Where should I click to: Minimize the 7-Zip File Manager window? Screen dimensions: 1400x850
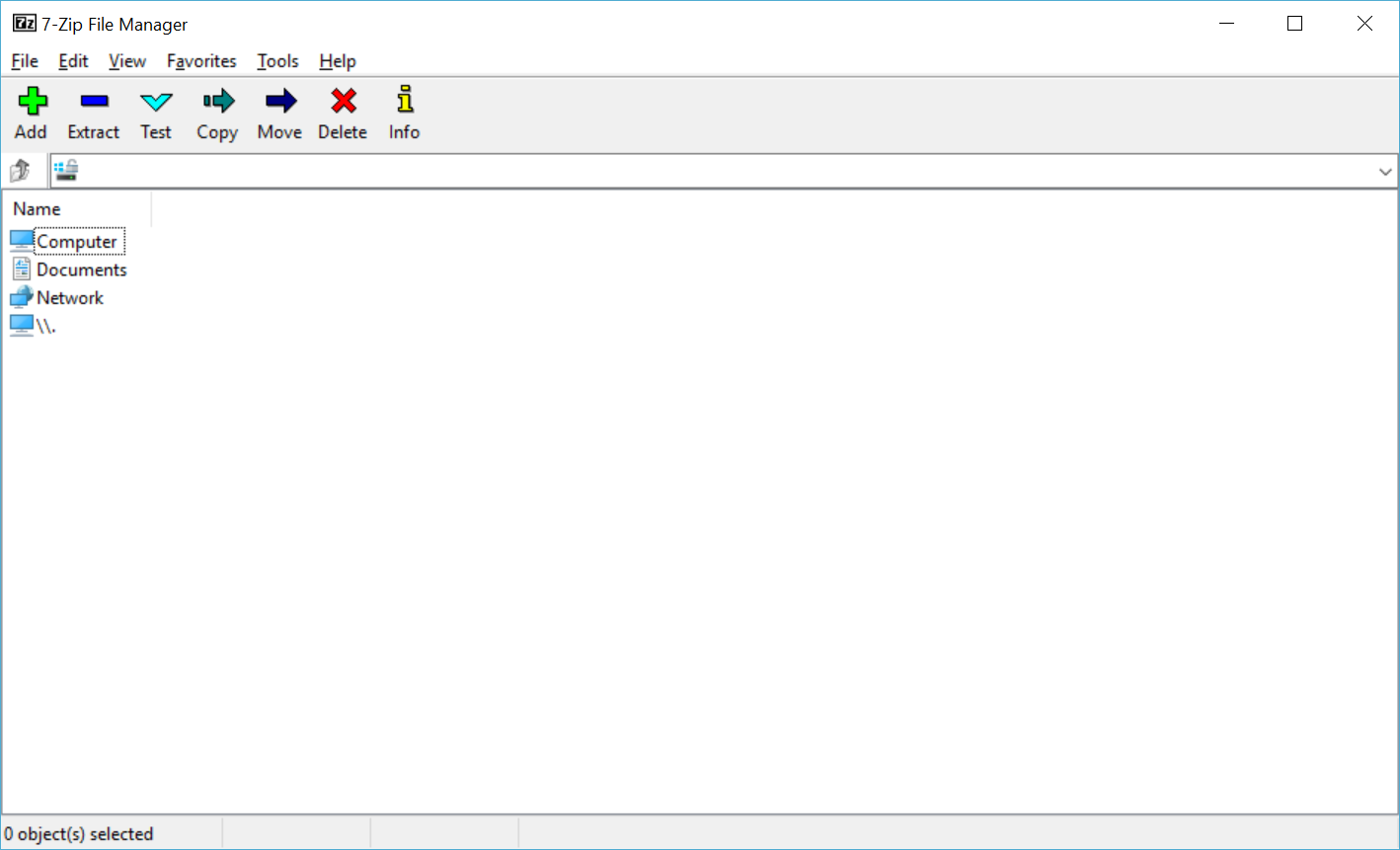click(x=1226, y=24)
